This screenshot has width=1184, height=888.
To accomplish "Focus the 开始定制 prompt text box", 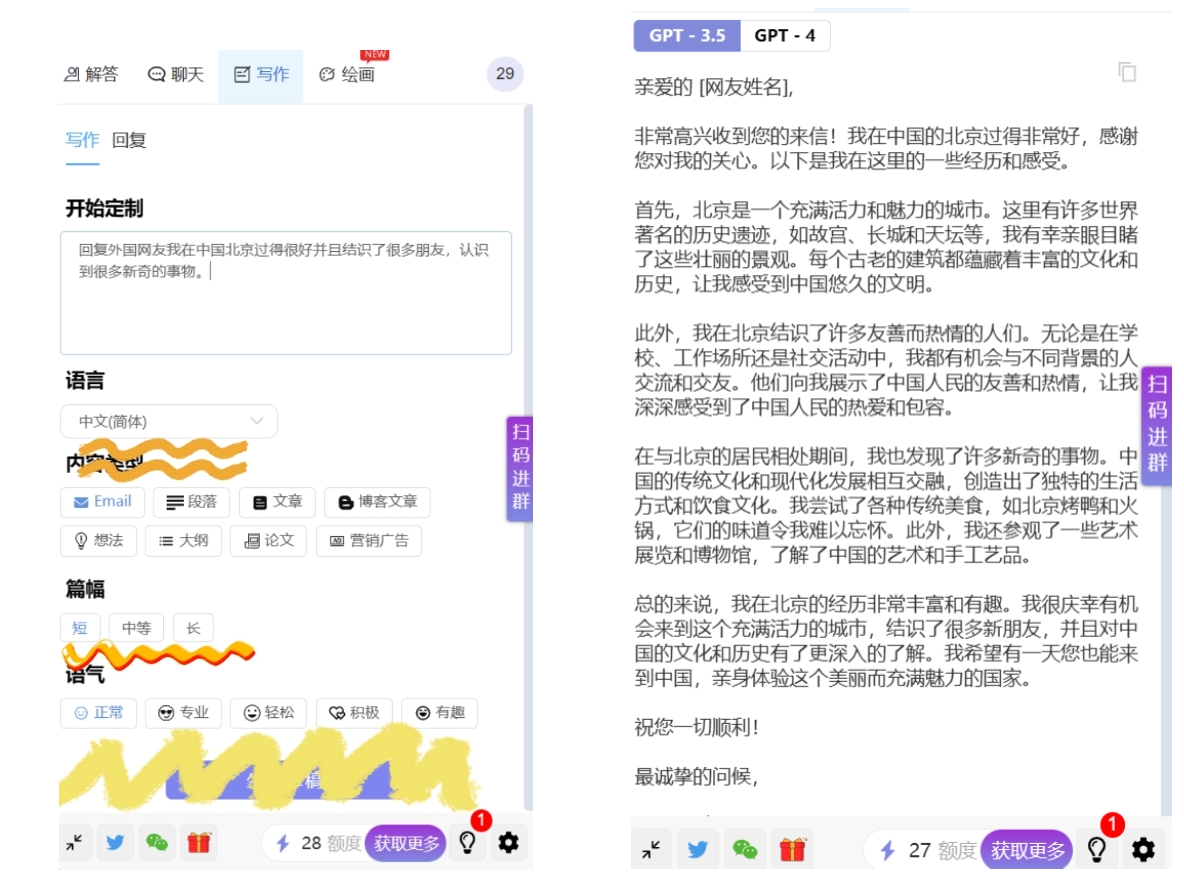I will [285, 293].
